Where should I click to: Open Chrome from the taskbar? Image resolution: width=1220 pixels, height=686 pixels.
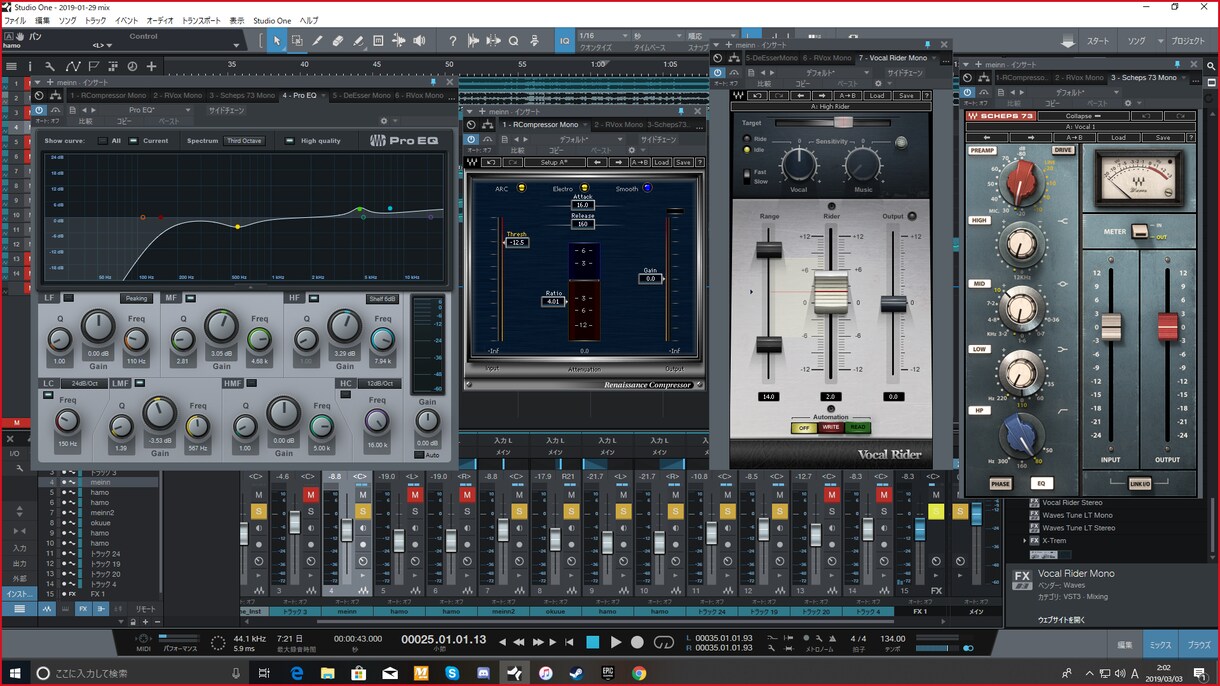point(639,673)
